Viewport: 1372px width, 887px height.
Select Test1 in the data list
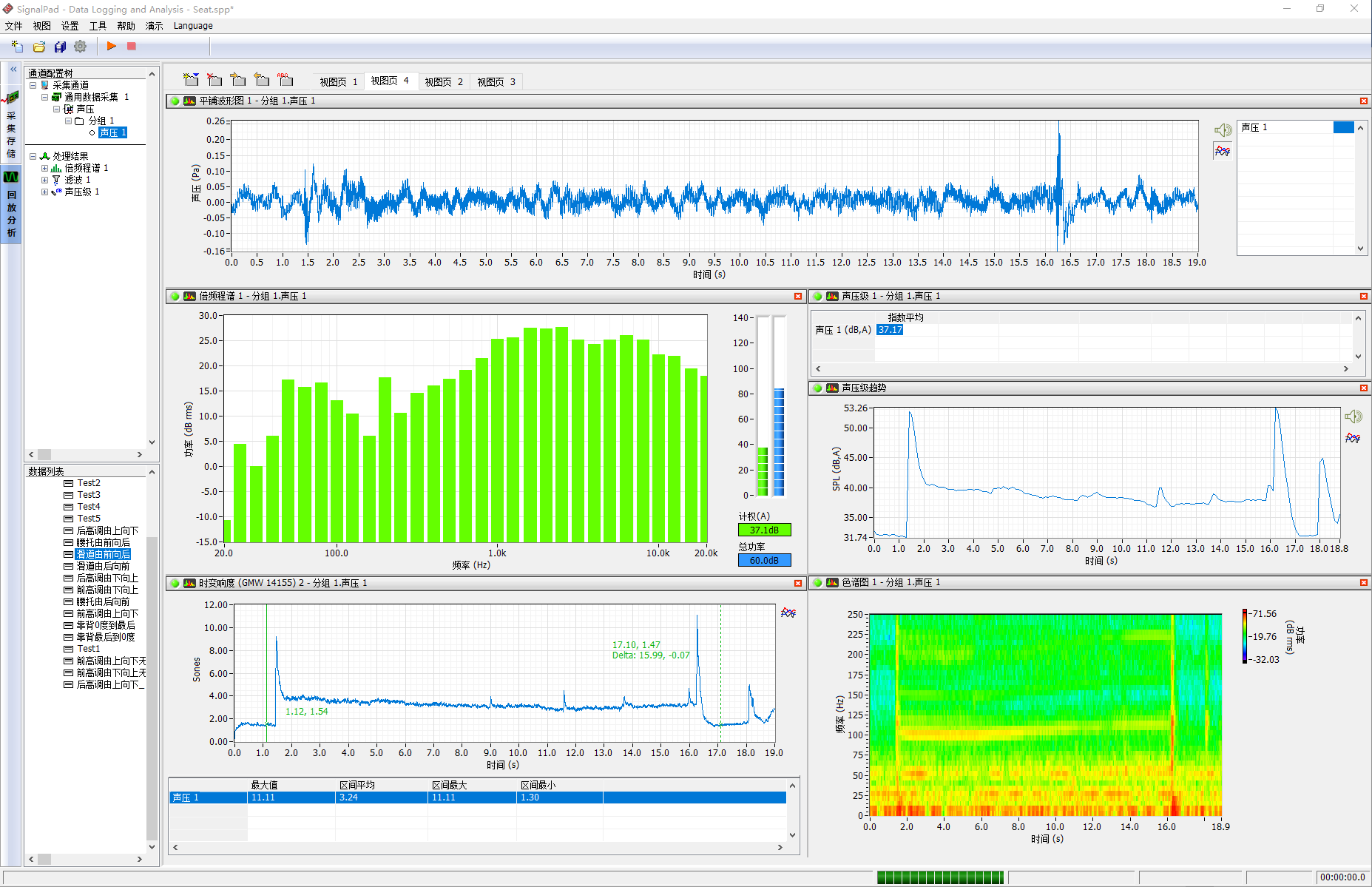click(x=89, y=649)
